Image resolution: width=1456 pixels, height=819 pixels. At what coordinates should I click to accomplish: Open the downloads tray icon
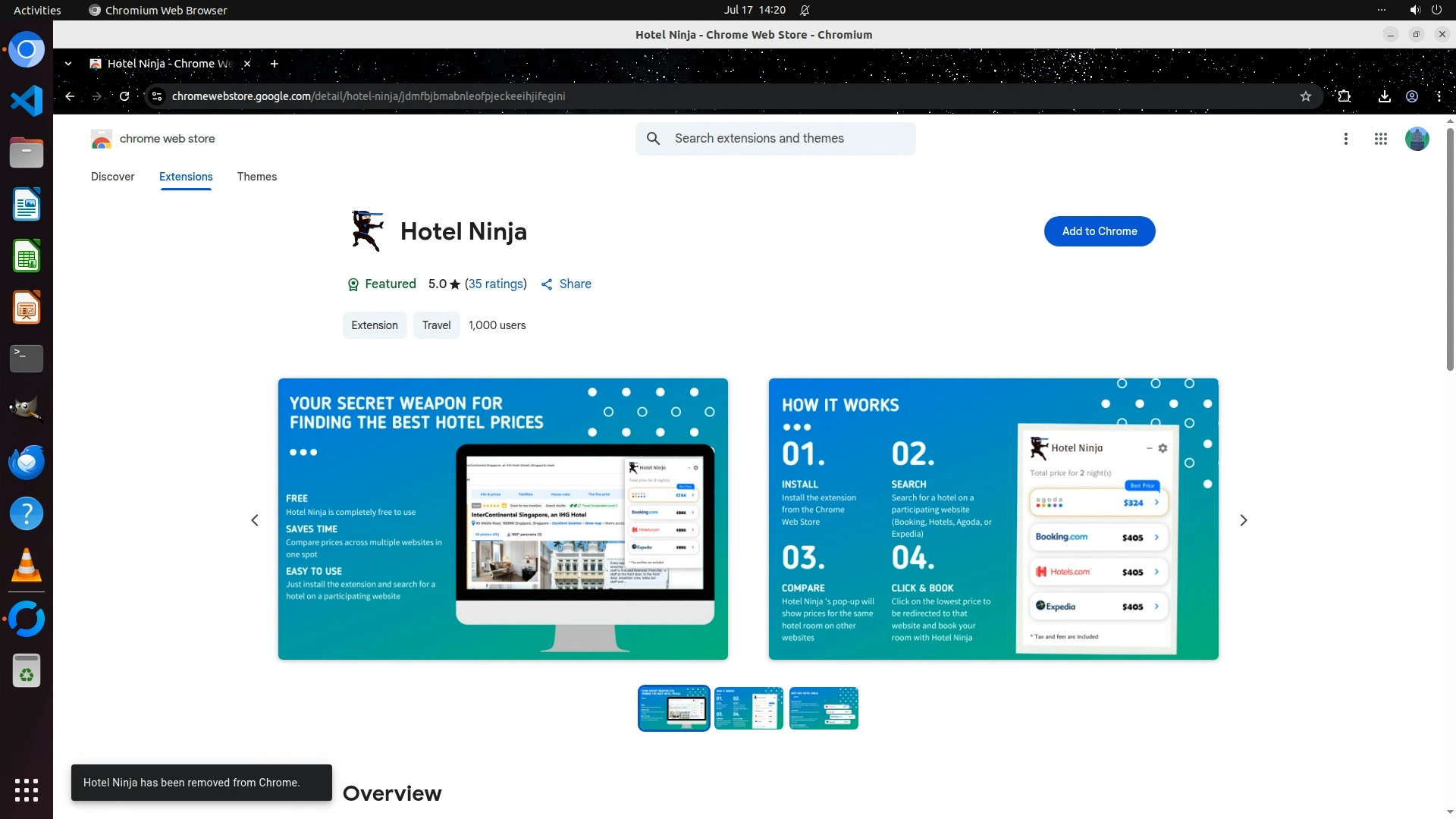point(1384,96)
